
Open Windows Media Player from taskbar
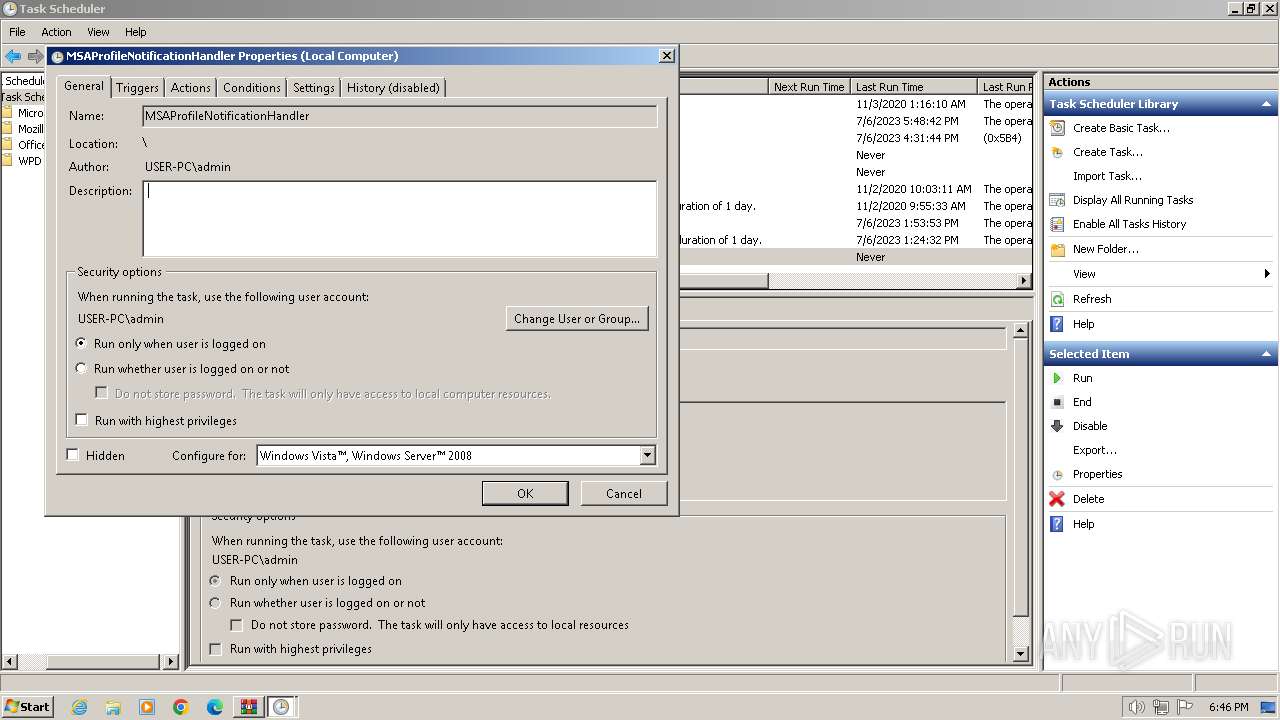[x=147, y=707]
